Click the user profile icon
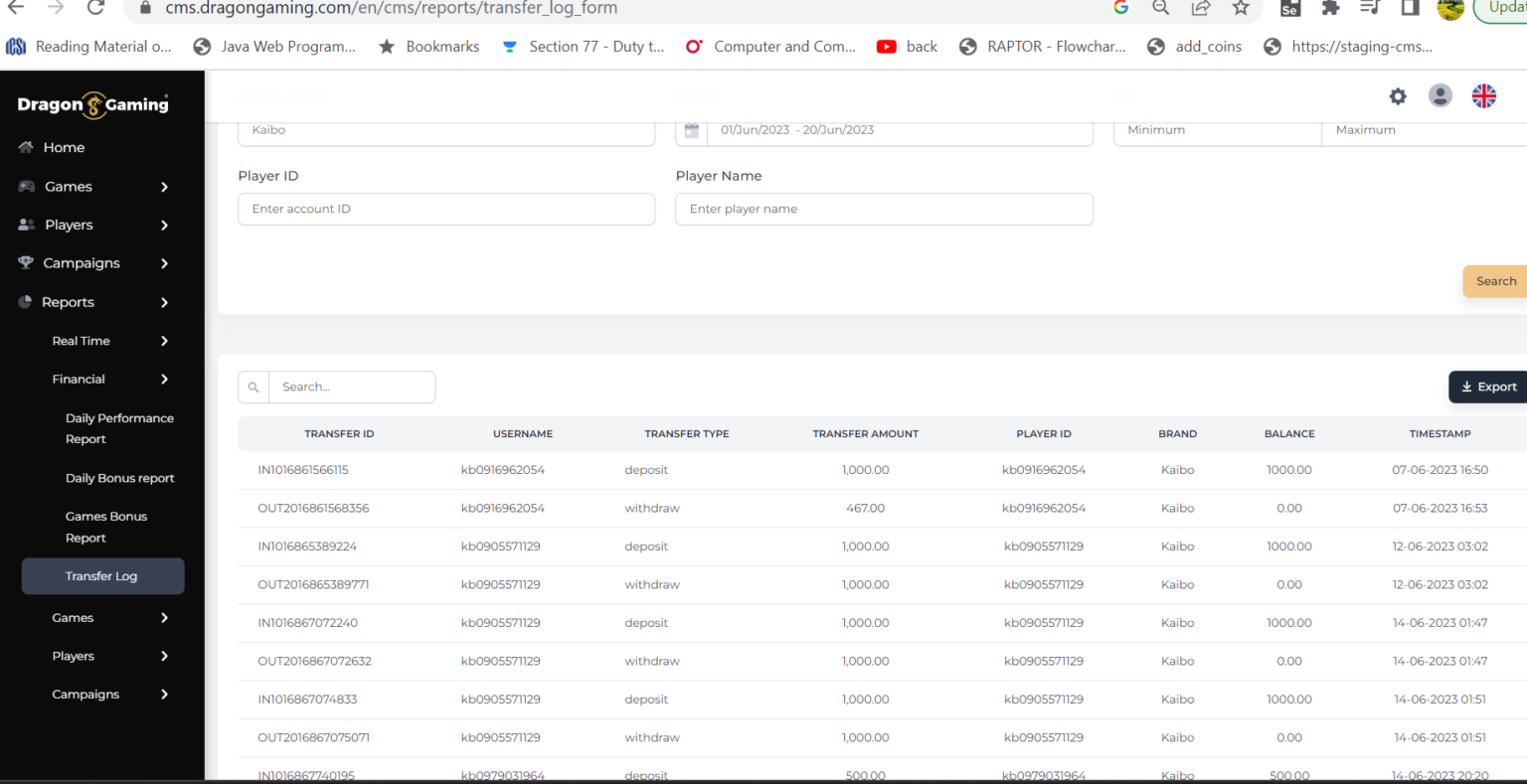This screenshot has width=1527, height=784. tap(1441, 96)
